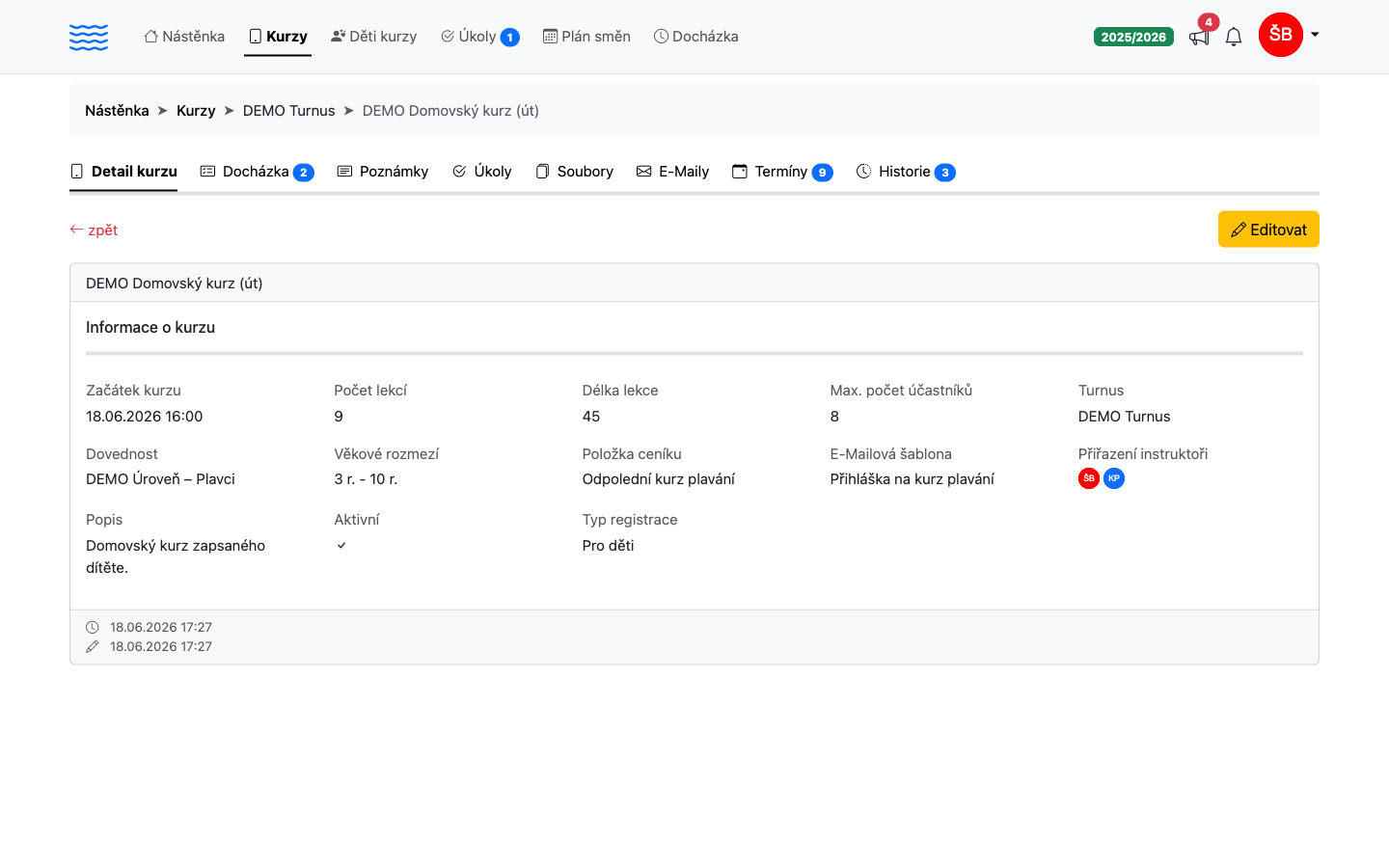Image resolution: width=1389 pixels, height=868 pixels.
Task: Expand the user menu caret arrow
Action: (1315, 35)
